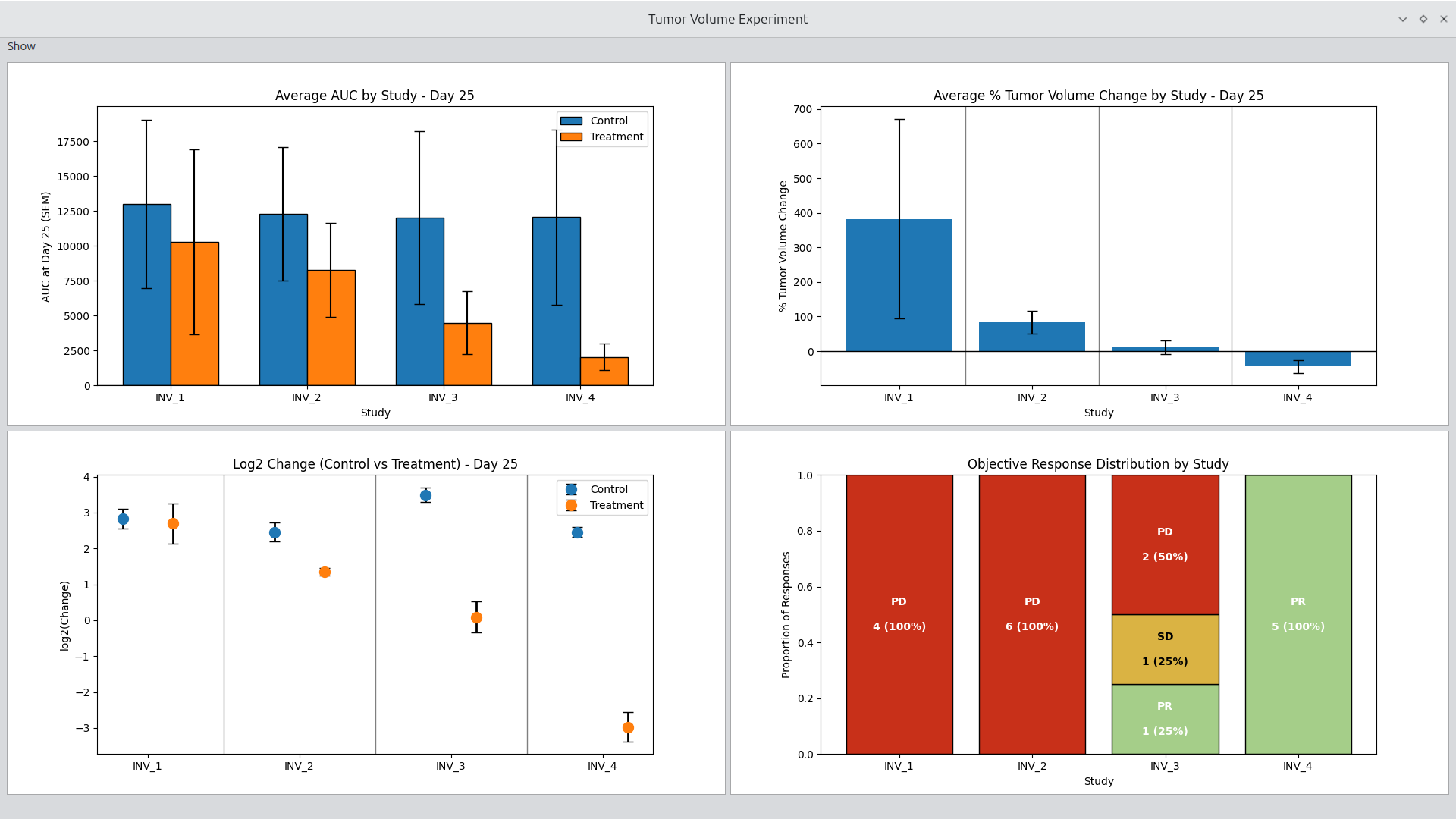The height and width of the screenshot is (819, 1456).
Task: Click the orange Treatment swatch in AUC legend
Action: pyautogui.click(x=571, y=137)
